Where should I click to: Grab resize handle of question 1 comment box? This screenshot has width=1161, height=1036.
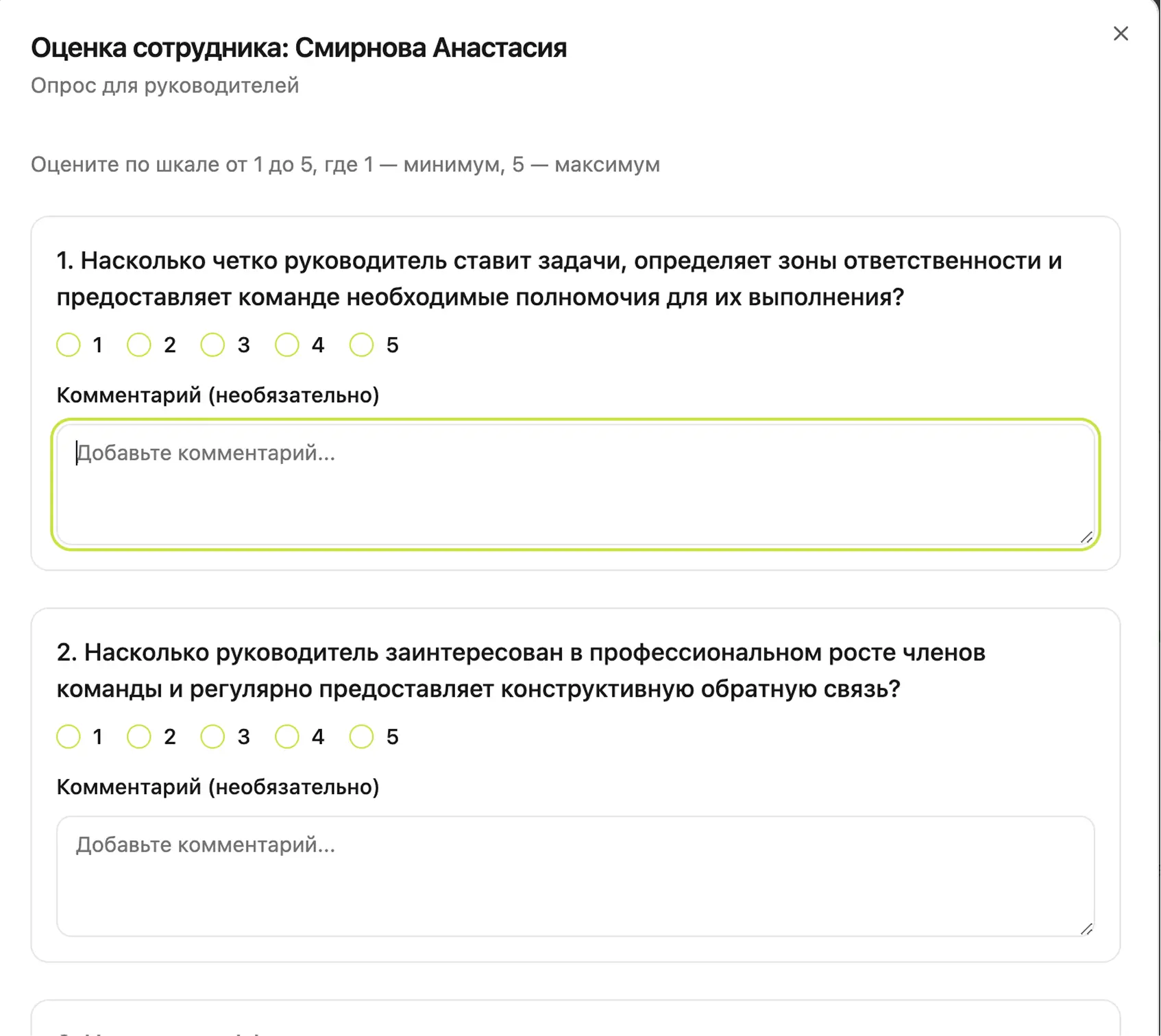click(x=1086, y=538)
